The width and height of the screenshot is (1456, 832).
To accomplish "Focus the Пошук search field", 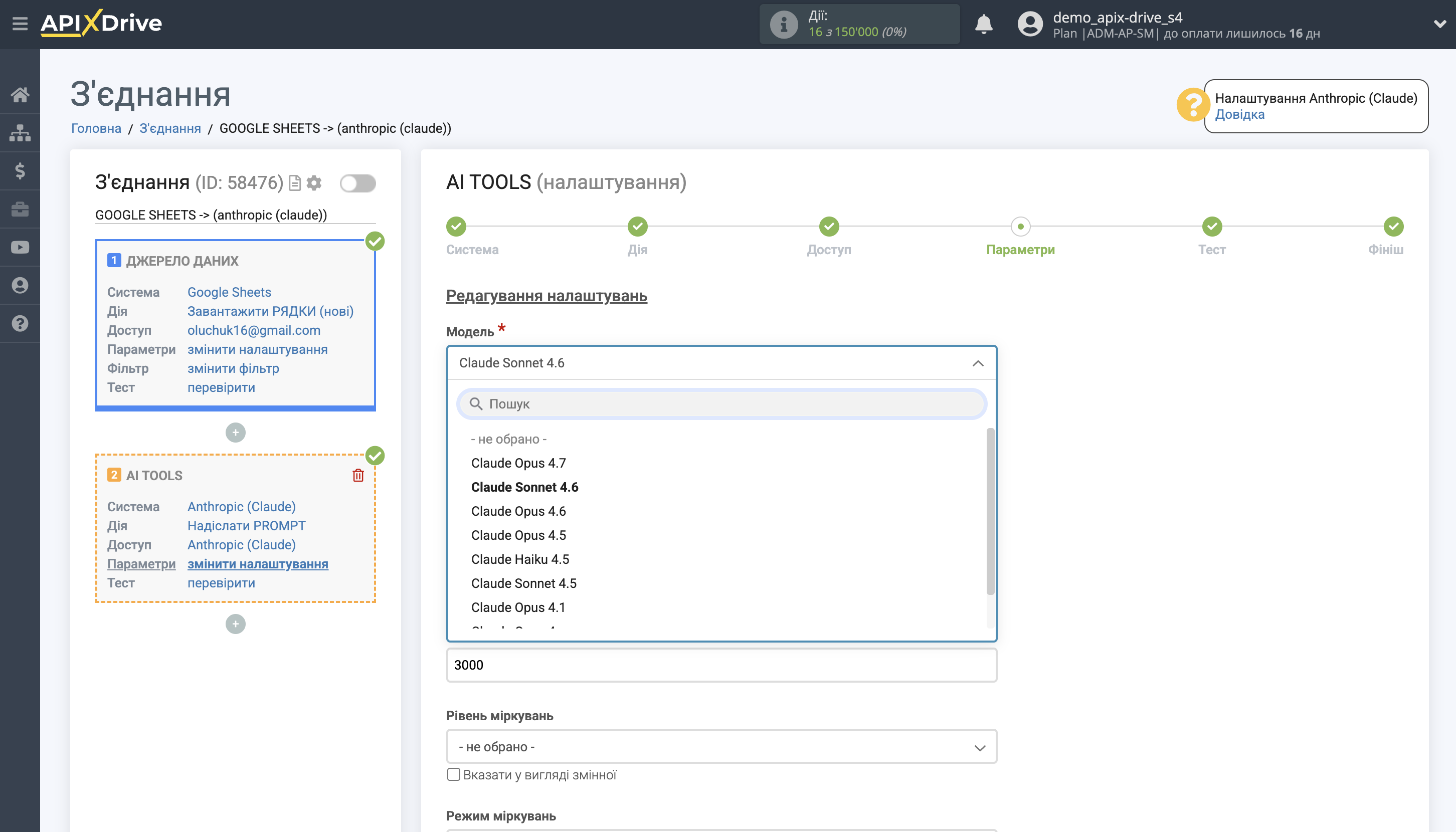I will 721,404.
